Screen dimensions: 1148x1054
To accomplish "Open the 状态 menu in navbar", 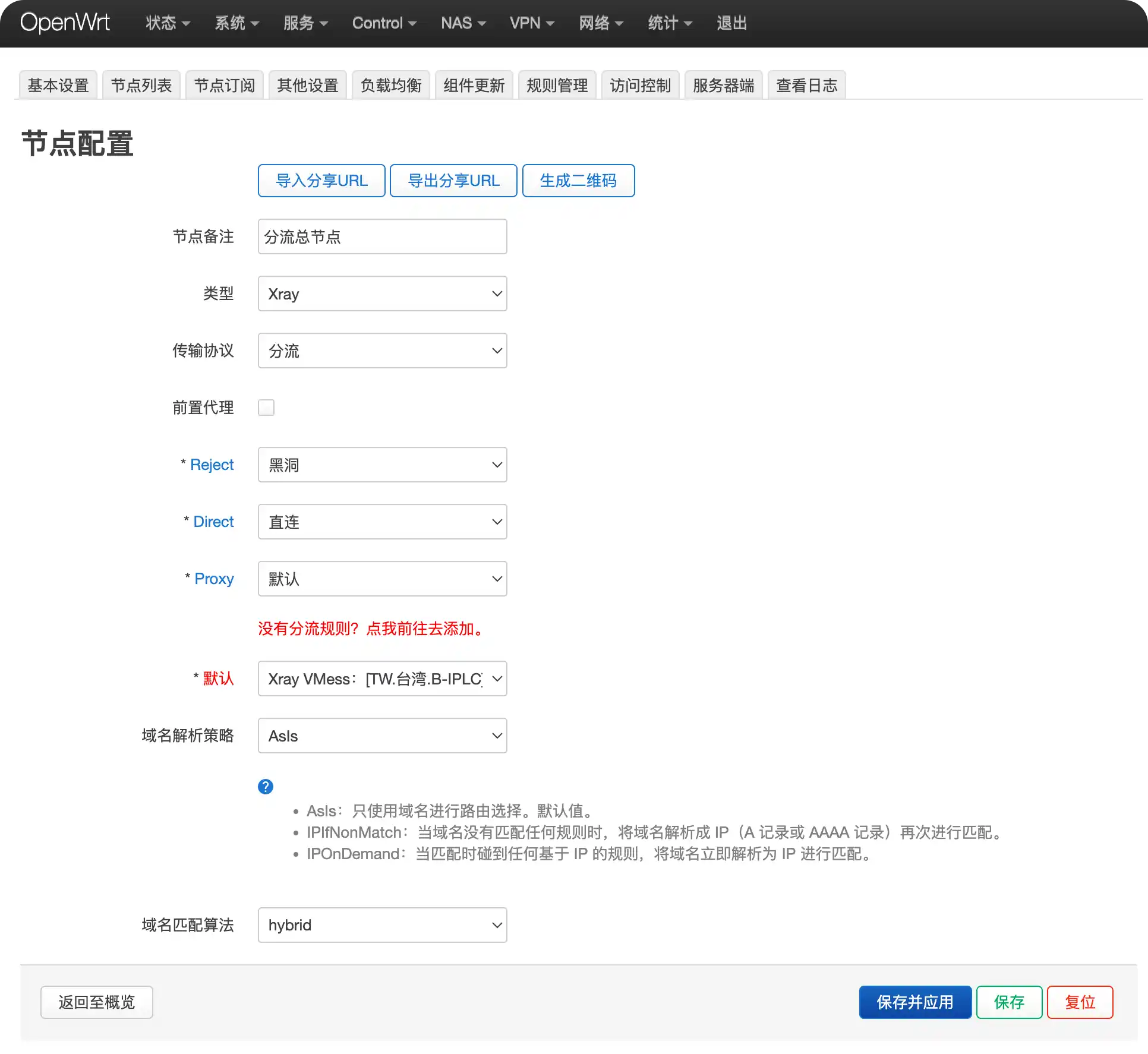I will (x=168, y=23).
